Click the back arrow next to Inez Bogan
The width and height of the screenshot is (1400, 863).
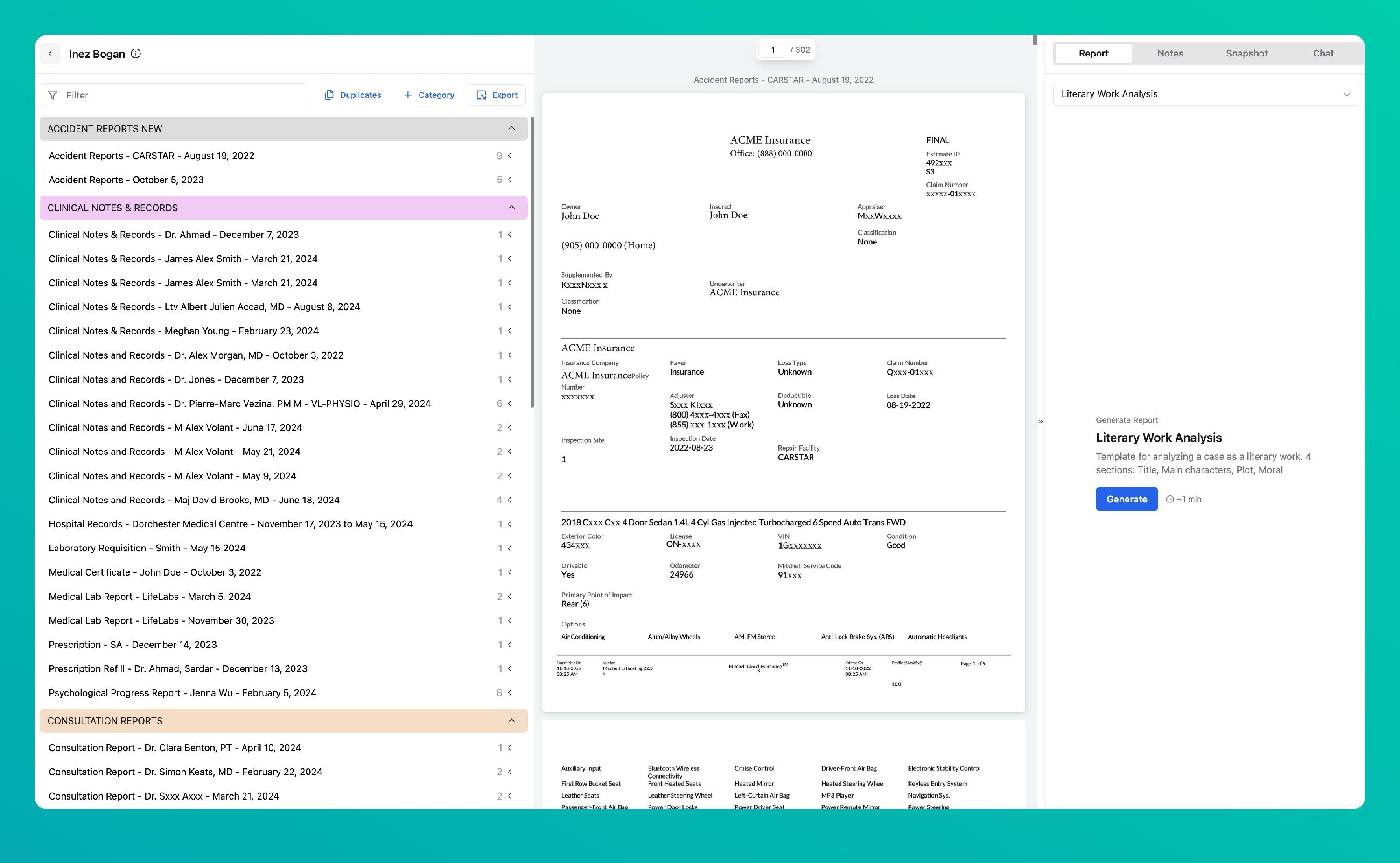click(50, 54)
